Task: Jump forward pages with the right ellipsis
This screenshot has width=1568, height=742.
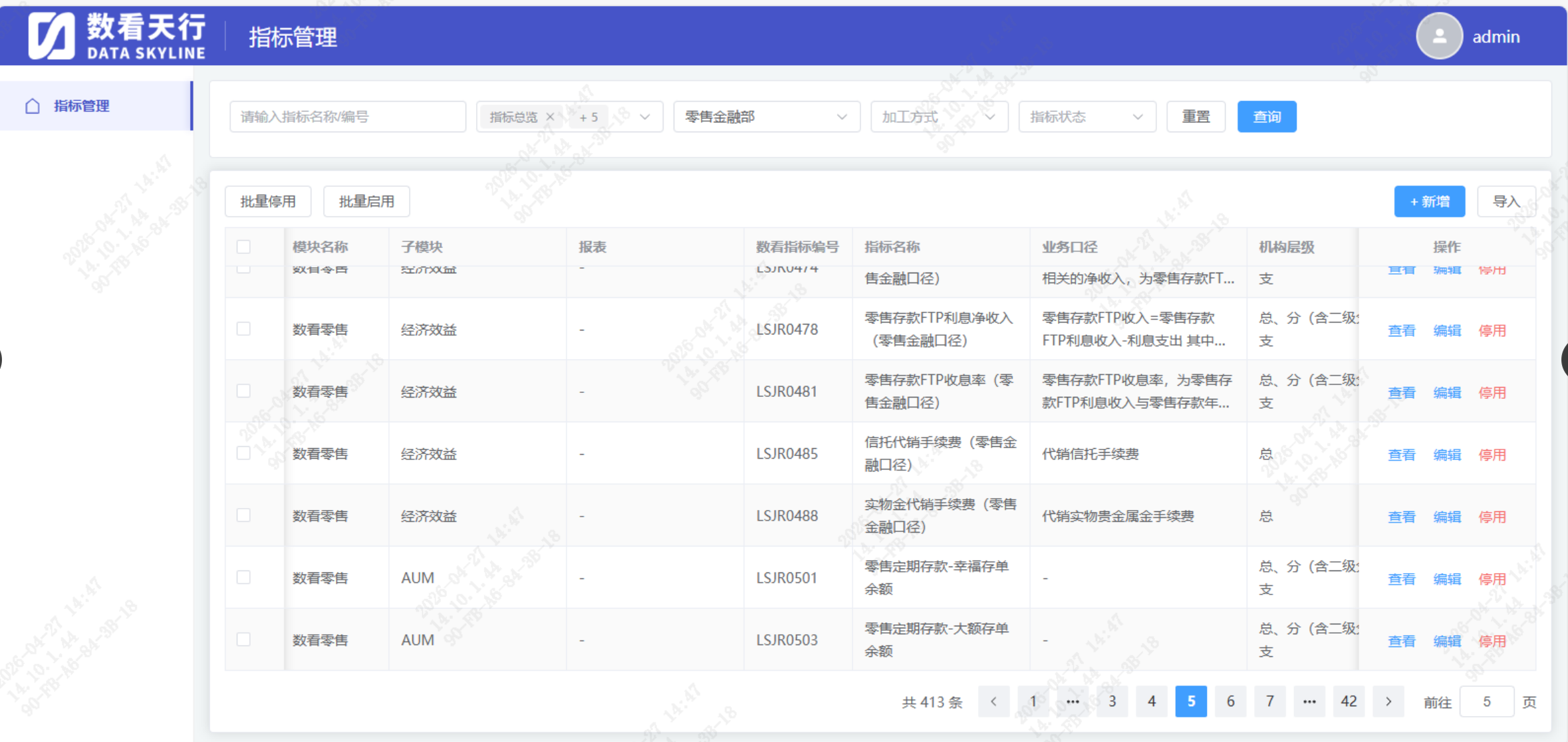Action: pos(1309,701)
